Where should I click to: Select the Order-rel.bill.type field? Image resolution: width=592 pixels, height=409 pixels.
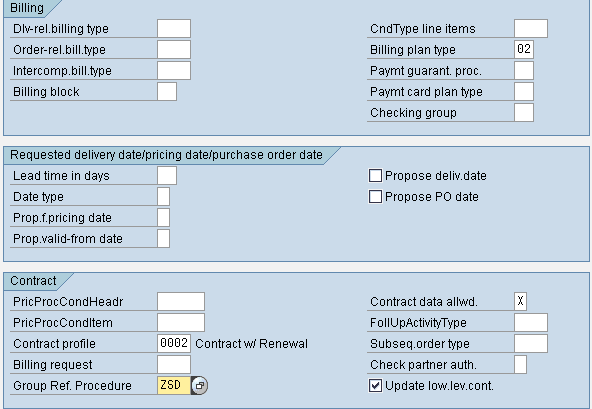click(174, 49)
